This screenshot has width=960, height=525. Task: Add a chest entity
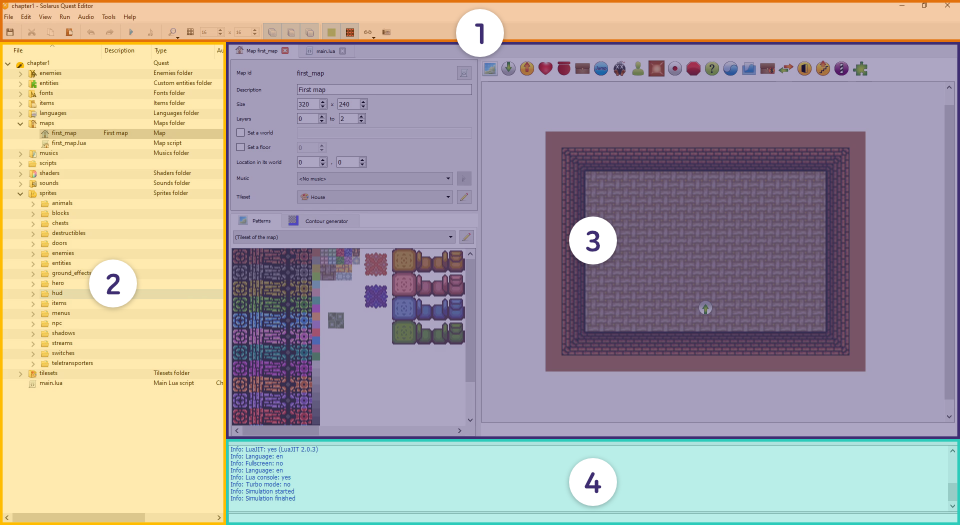[582, 69]
